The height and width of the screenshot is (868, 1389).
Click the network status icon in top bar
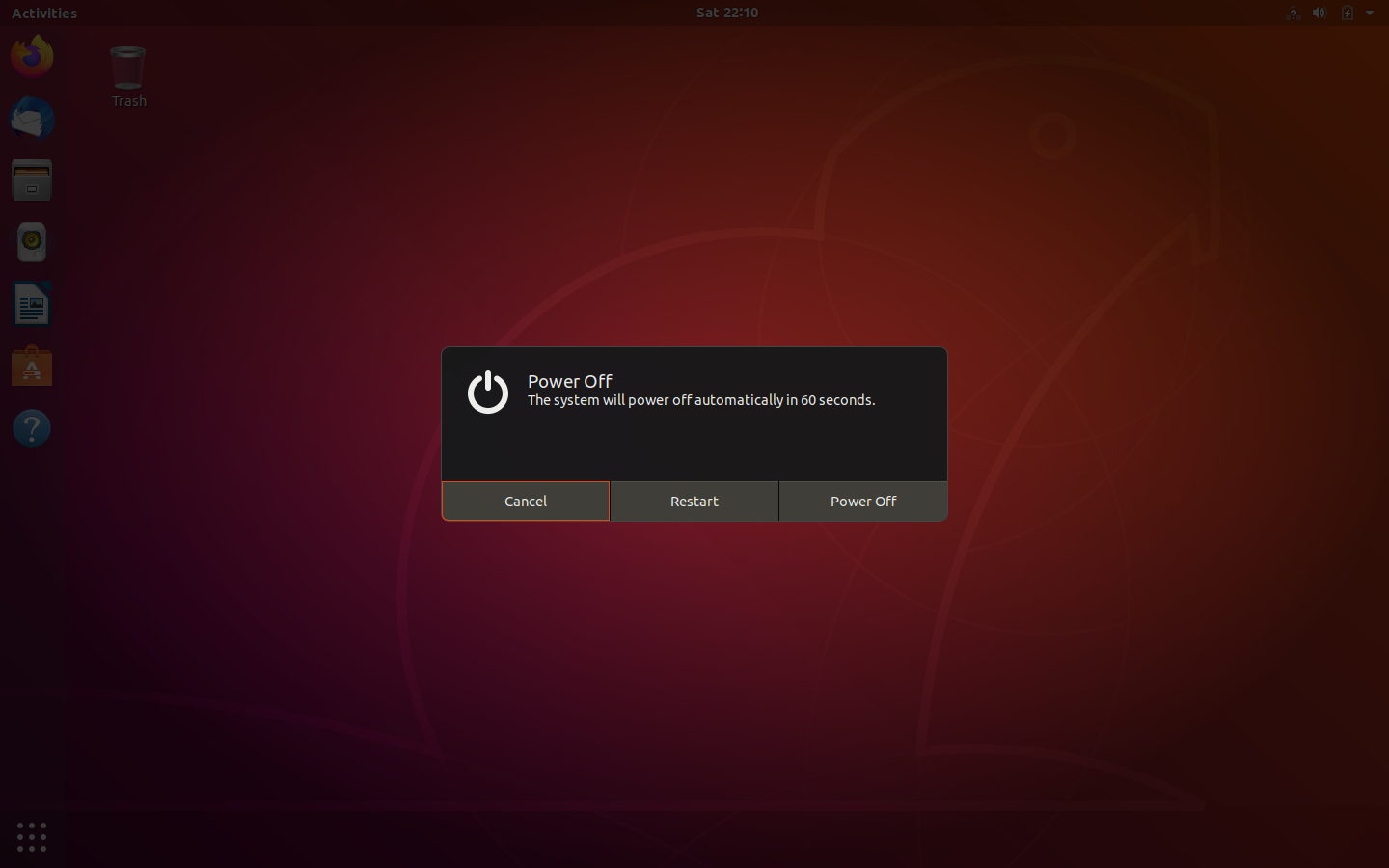(1294, 13)
